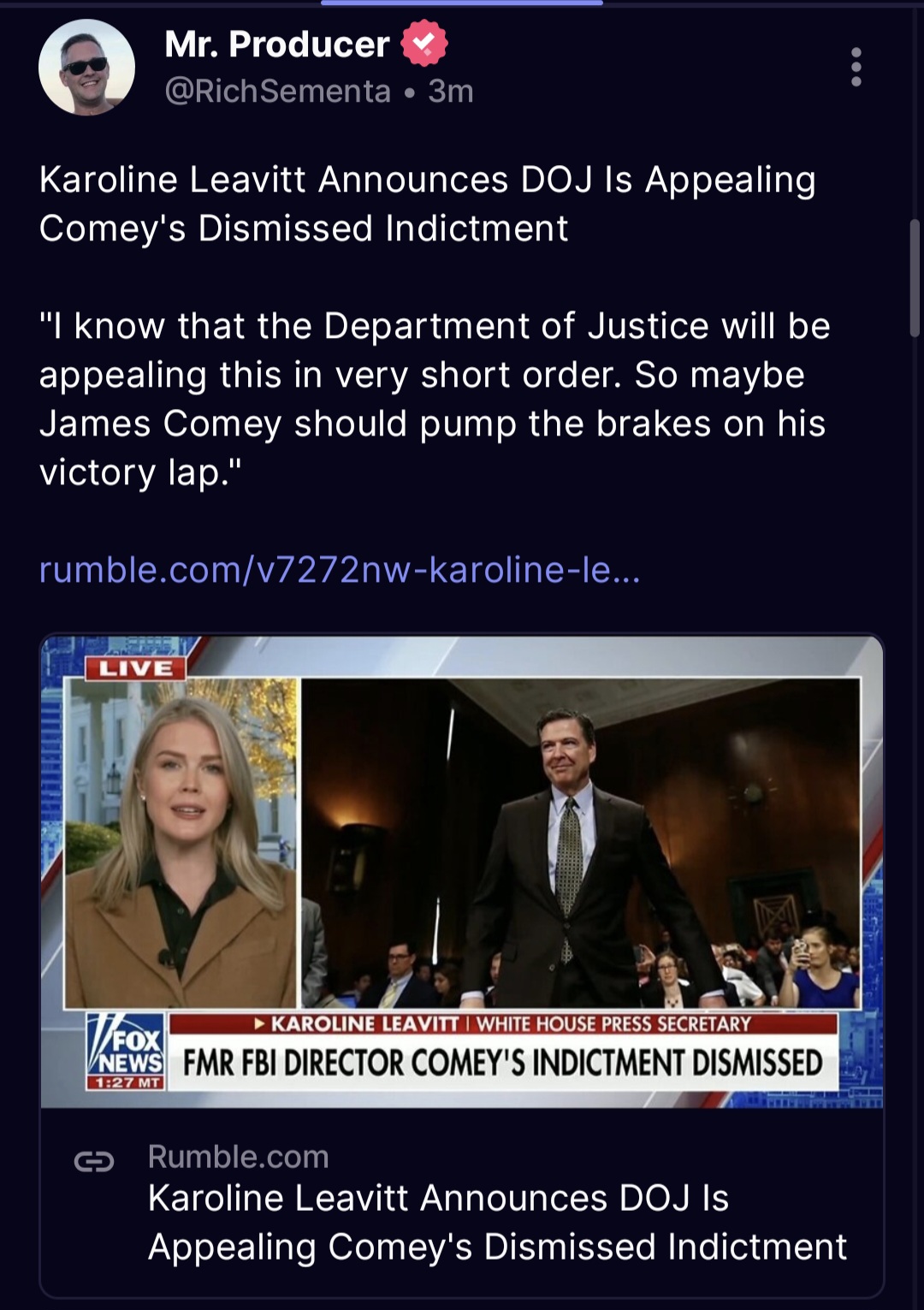This screenshot has height=1310, width=924.
Task: Open the Rumble.com link card title
Action: click(x=497, y=1222)
